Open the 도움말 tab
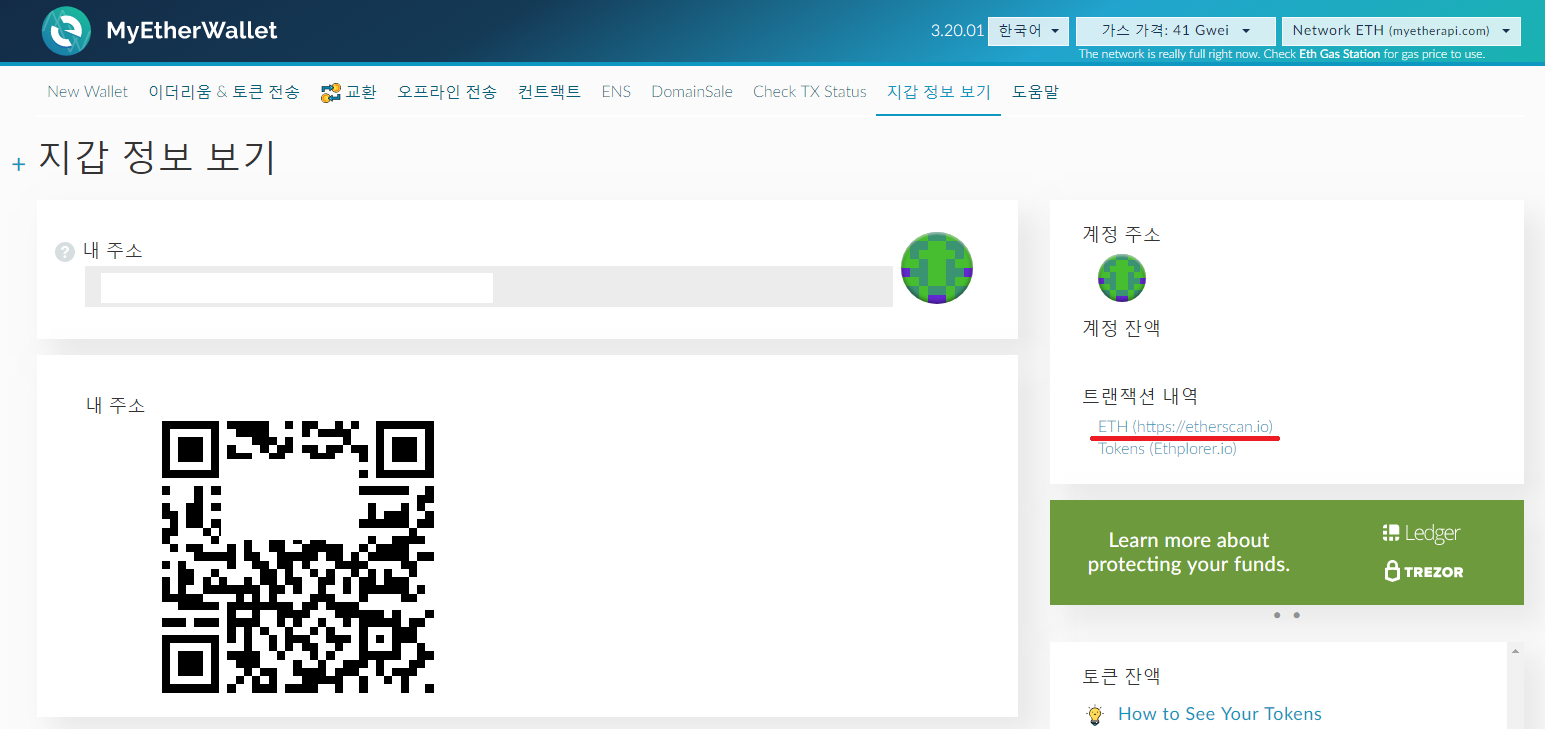Screen dimensions: 1545x735 (x=1035, y=92)
